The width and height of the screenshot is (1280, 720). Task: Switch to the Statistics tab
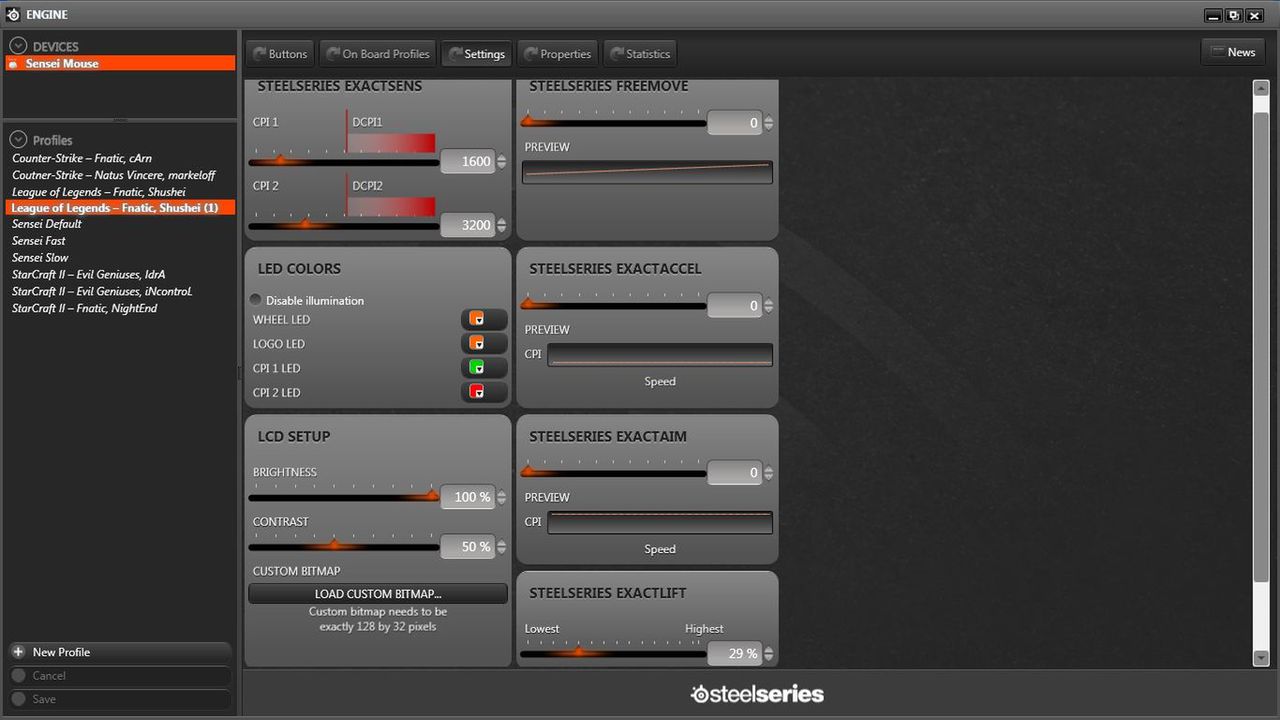[x=639, y=54]
